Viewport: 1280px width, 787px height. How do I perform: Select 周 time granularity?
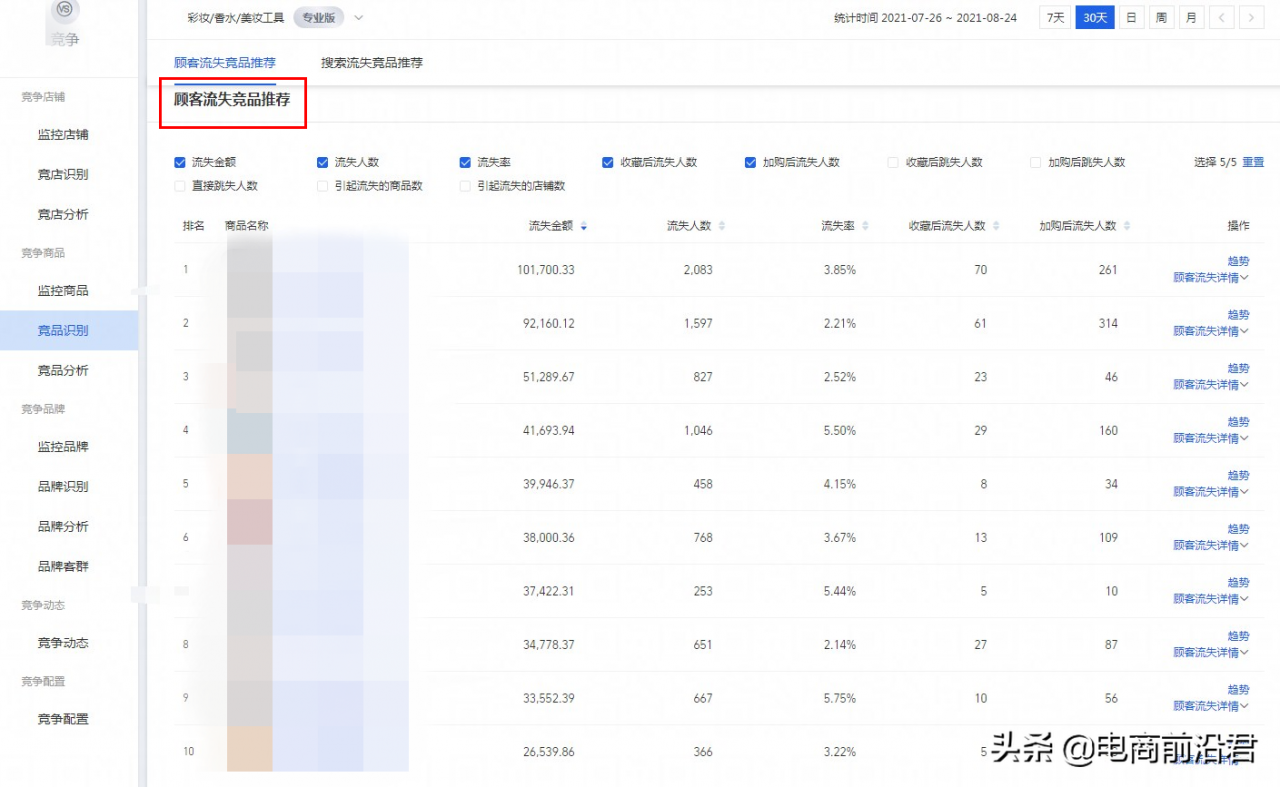click(1161, 17)
